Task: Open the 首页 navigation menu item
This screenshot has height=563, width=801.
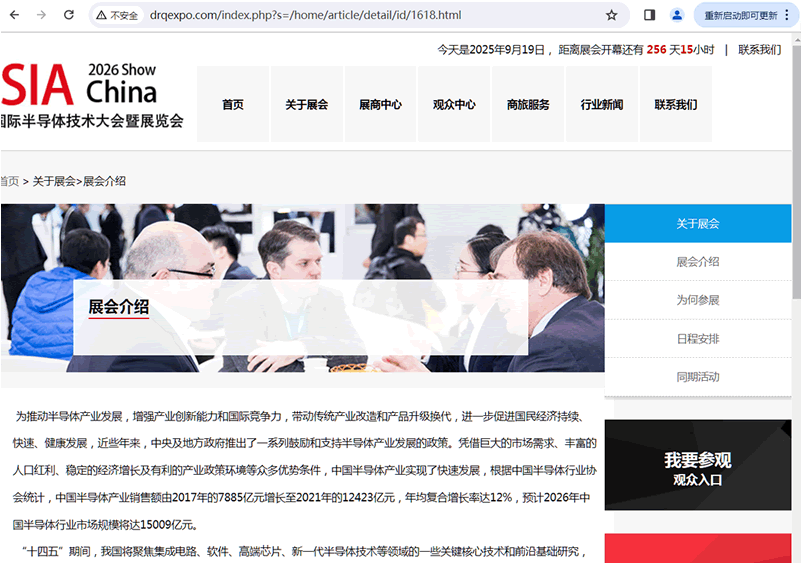Action: (x=233, y=104)
